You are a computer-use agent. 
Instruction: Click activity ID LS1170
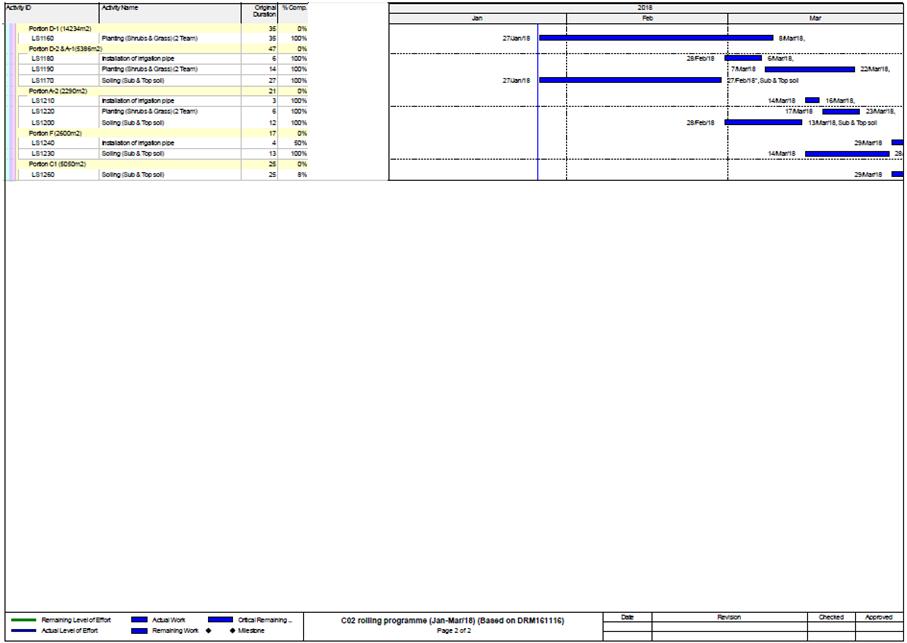[x=42, y=80]
